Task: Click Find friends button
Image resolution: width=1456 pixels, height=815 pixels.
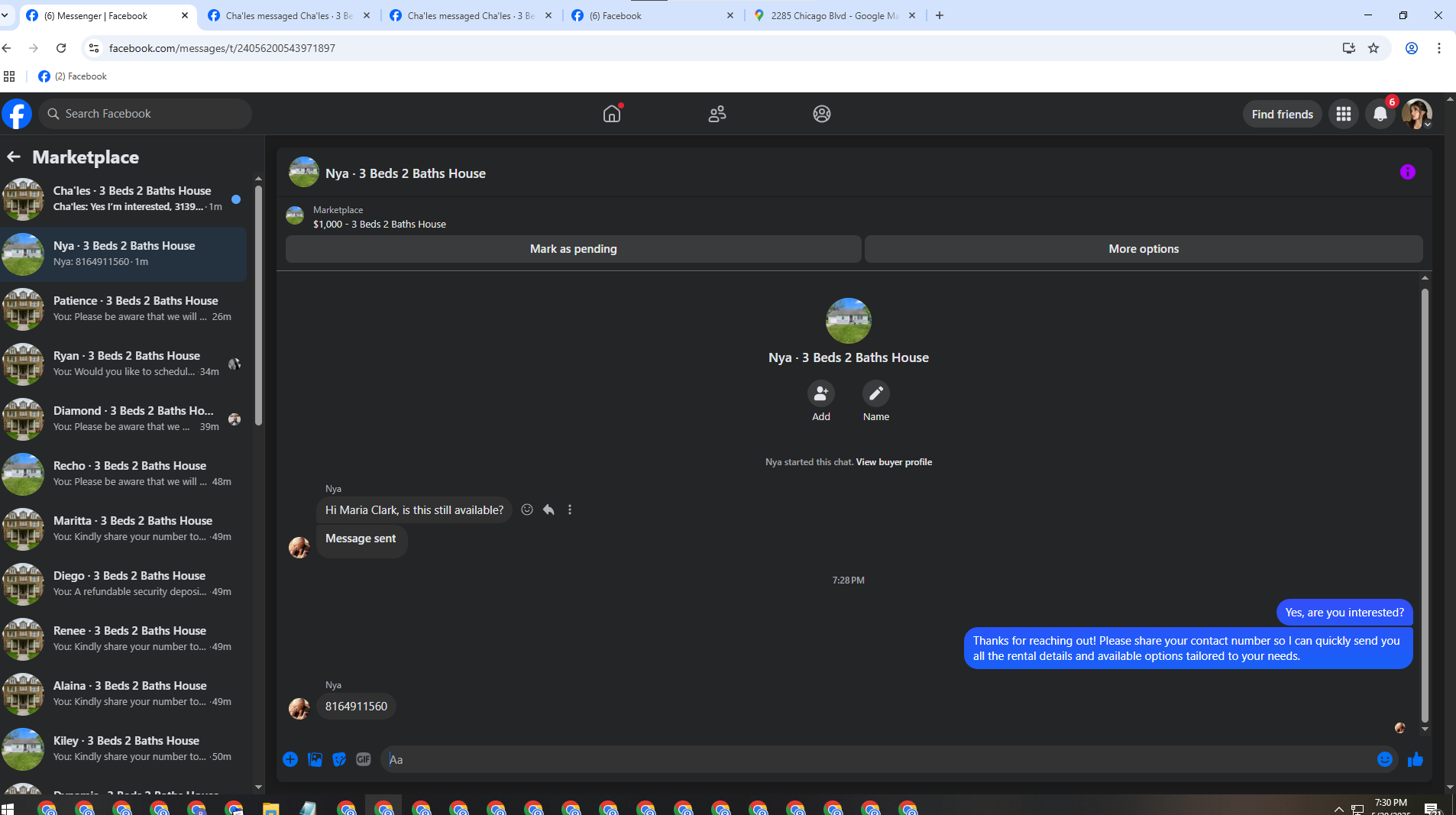Action: click(1282, 114)
